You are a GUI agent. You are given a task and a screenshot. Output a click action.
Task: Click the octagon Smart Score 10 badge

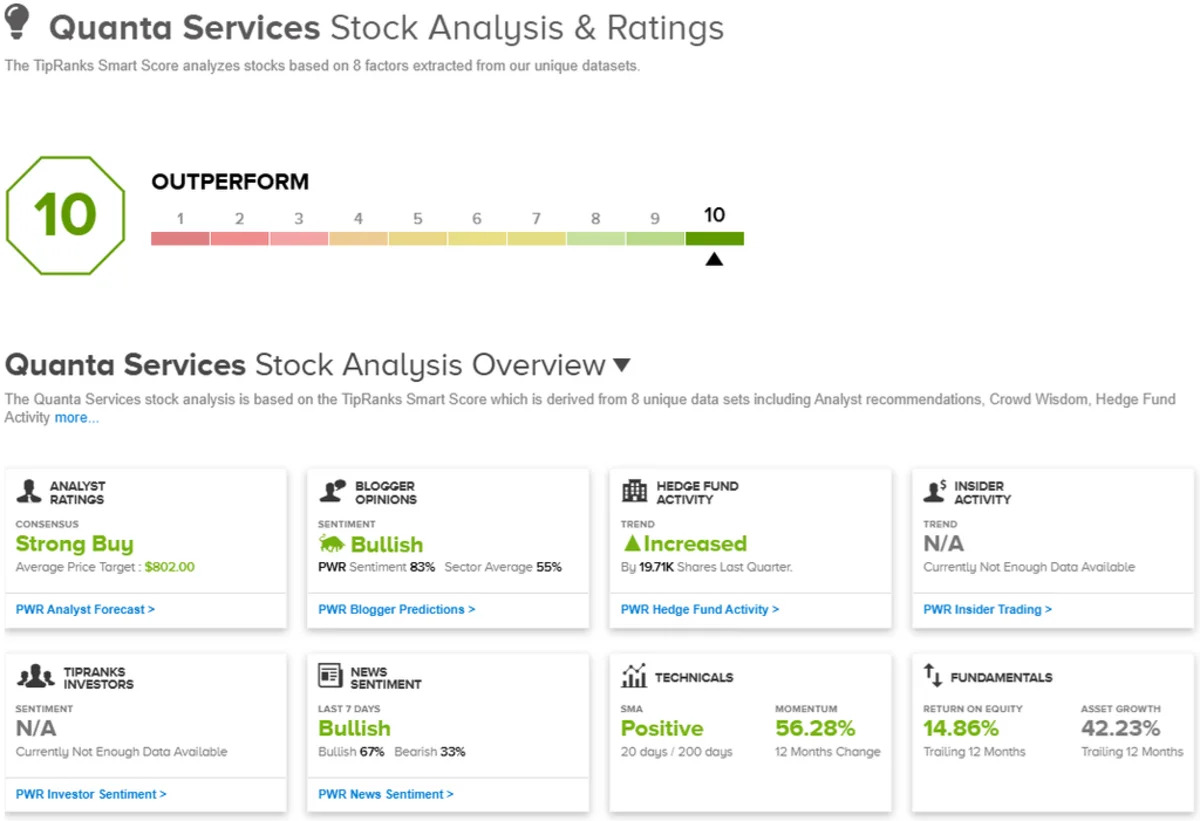coord(65,215)
